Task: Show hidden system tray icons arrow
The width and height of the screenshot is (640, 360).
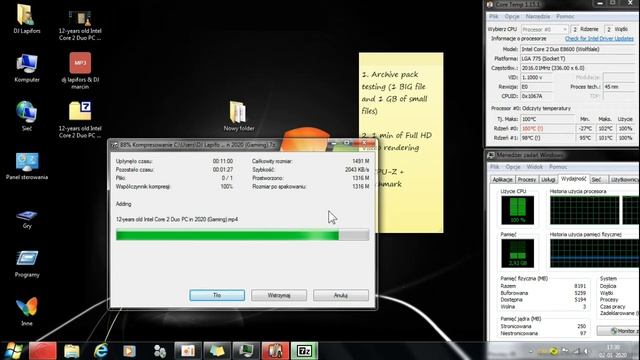Action: click(x=531, y=351)
